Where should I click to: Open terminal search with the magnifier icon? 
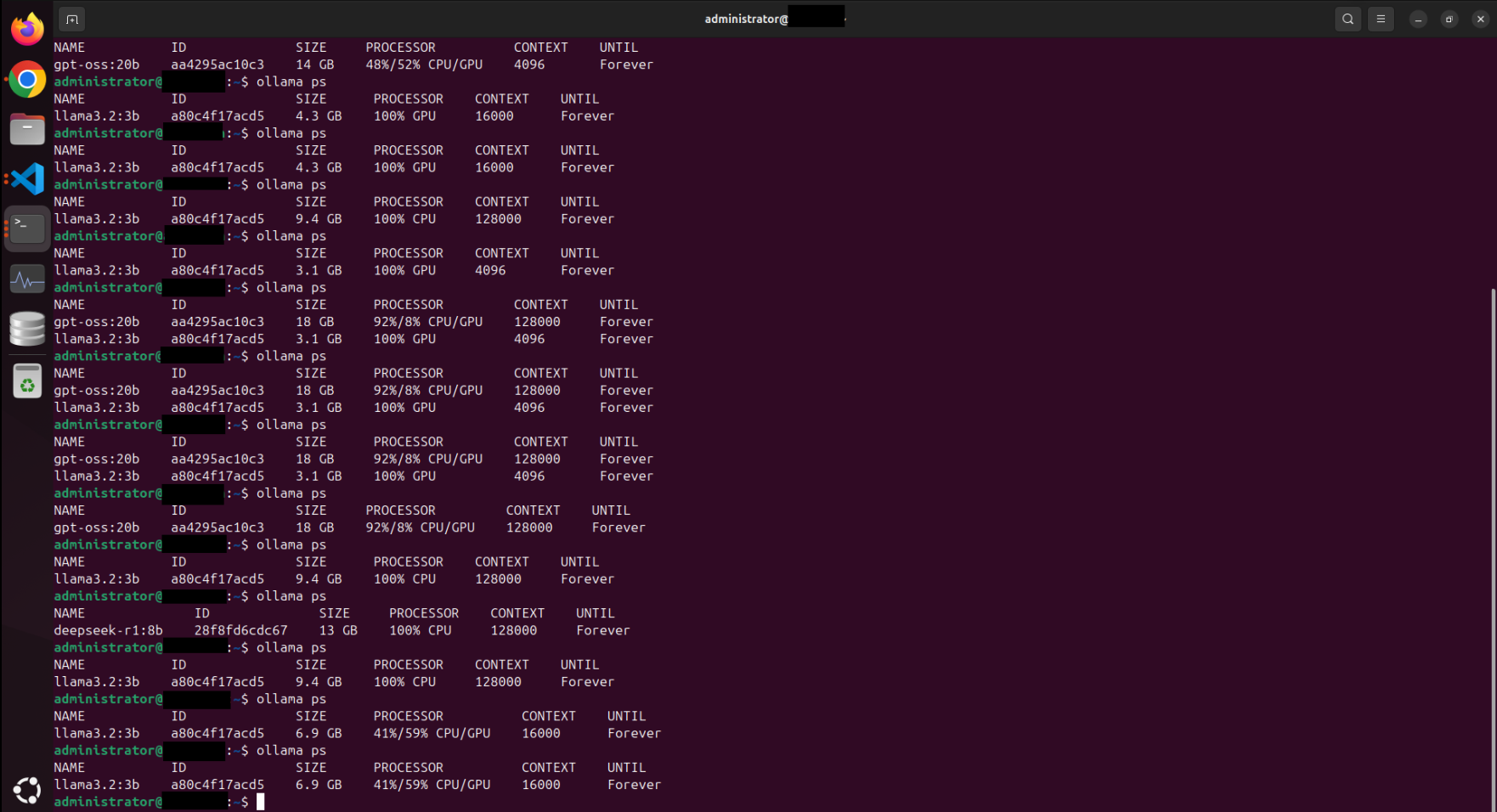(1347, 19)
